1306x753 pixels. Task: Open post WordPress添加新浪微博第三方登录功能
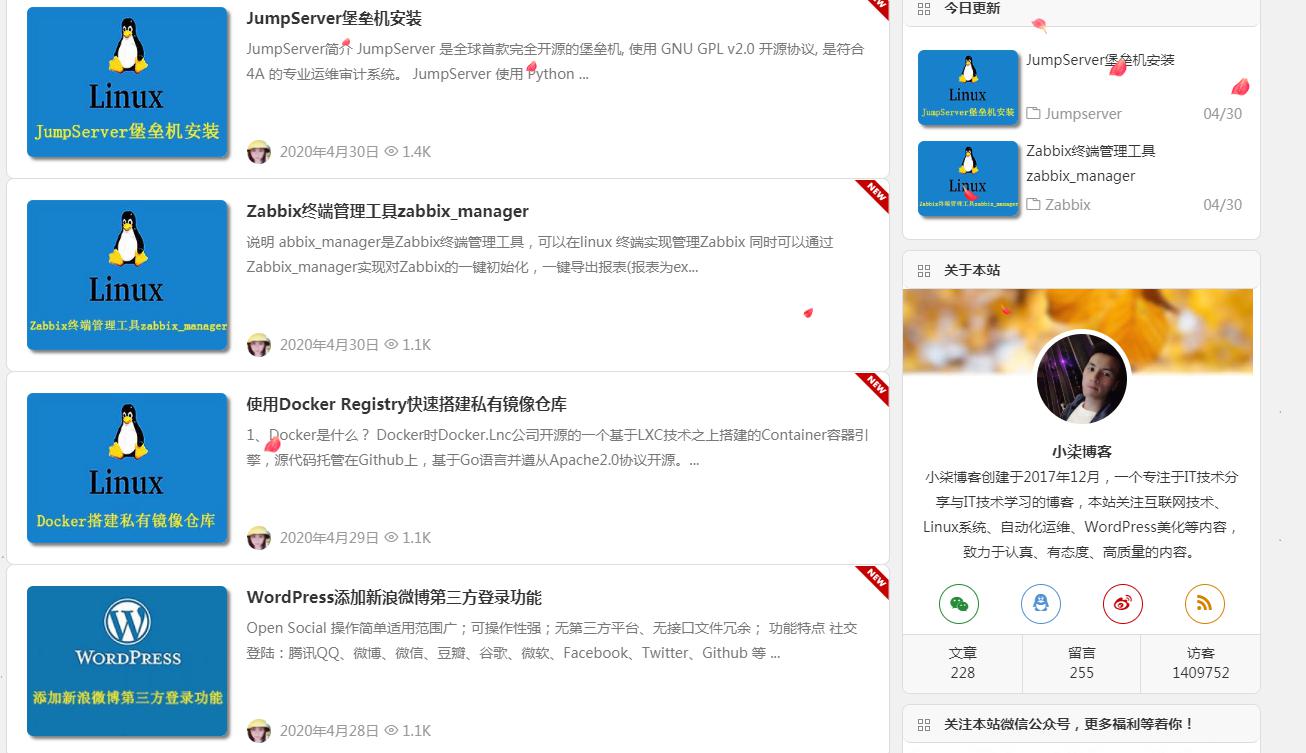pyautogui.click(x=394, y=597)
